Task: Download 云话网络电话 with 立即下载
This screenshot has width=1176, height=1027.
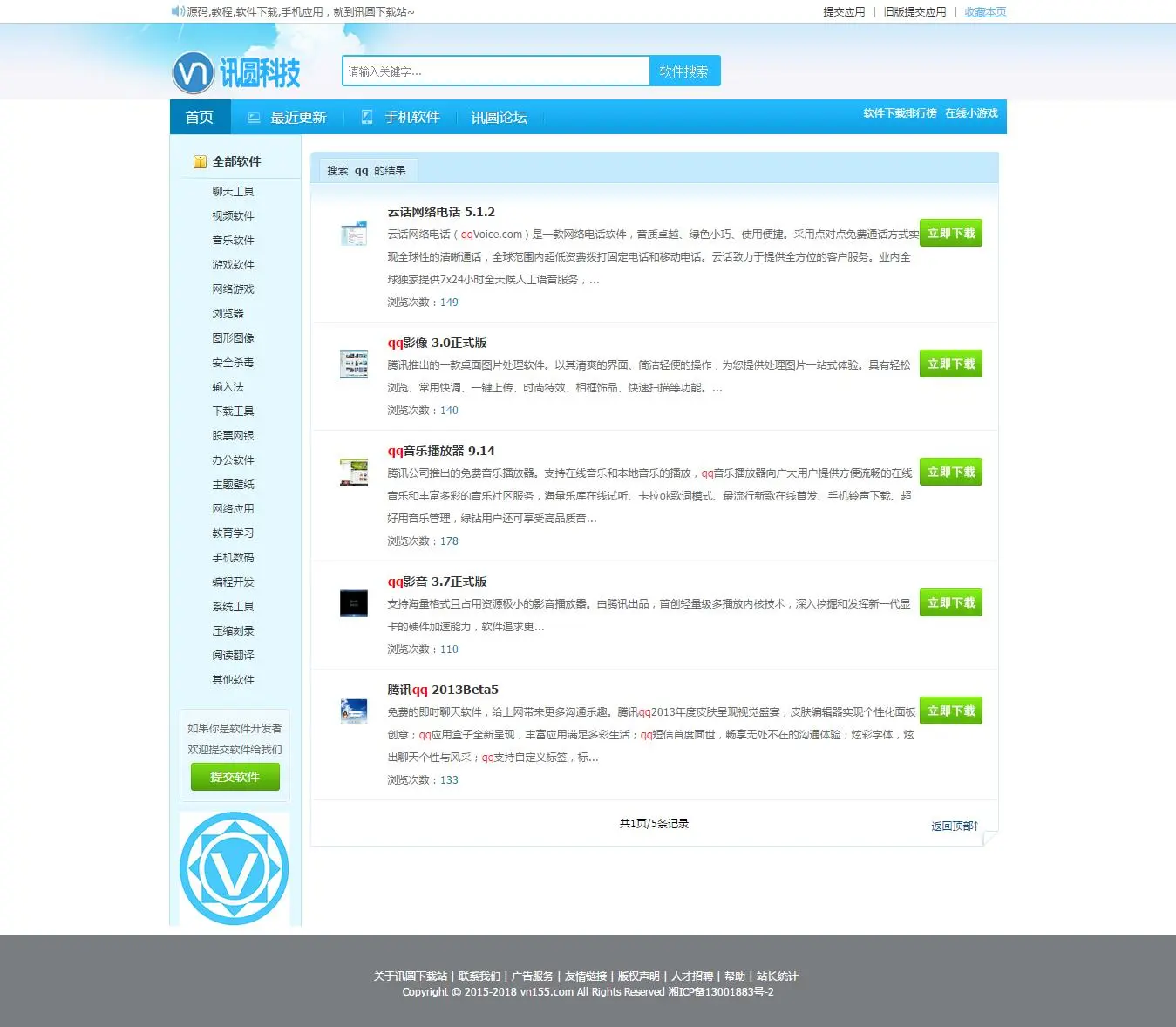Action: (x=951, y=233)
